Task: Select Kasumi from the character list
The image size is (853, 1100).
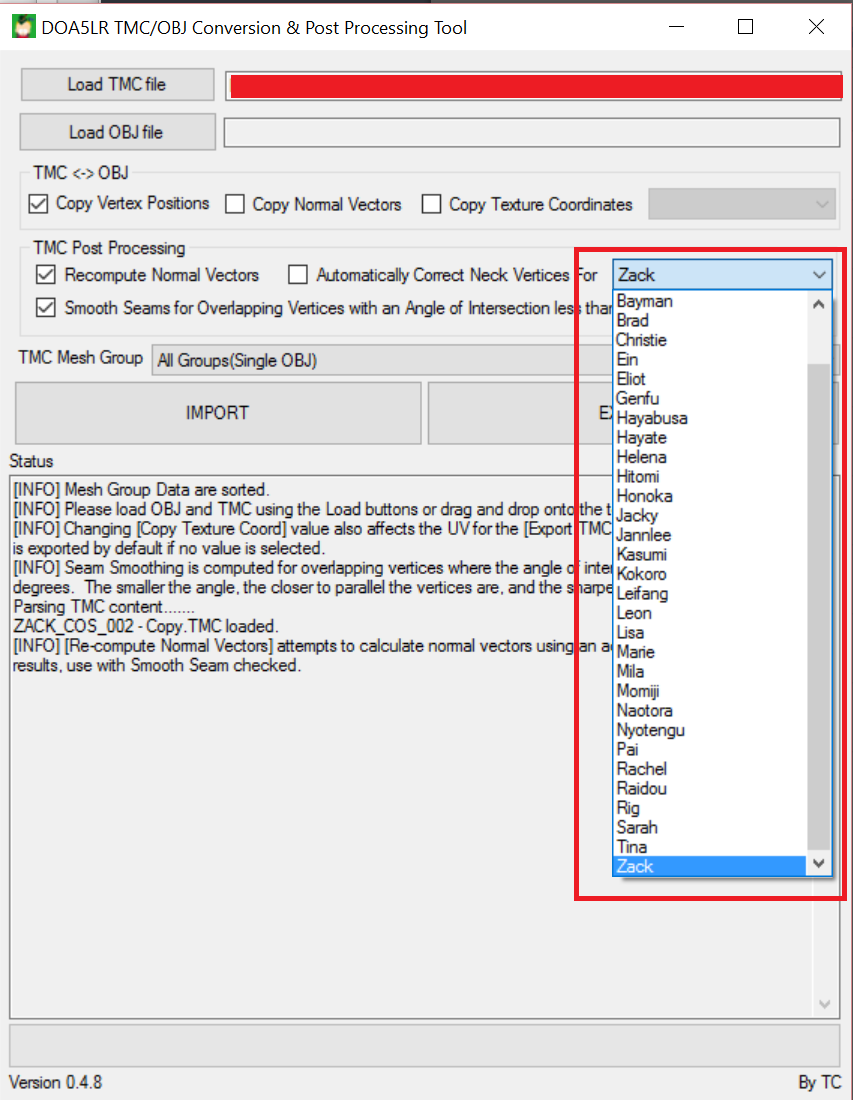Action: (x=642, y=555)
